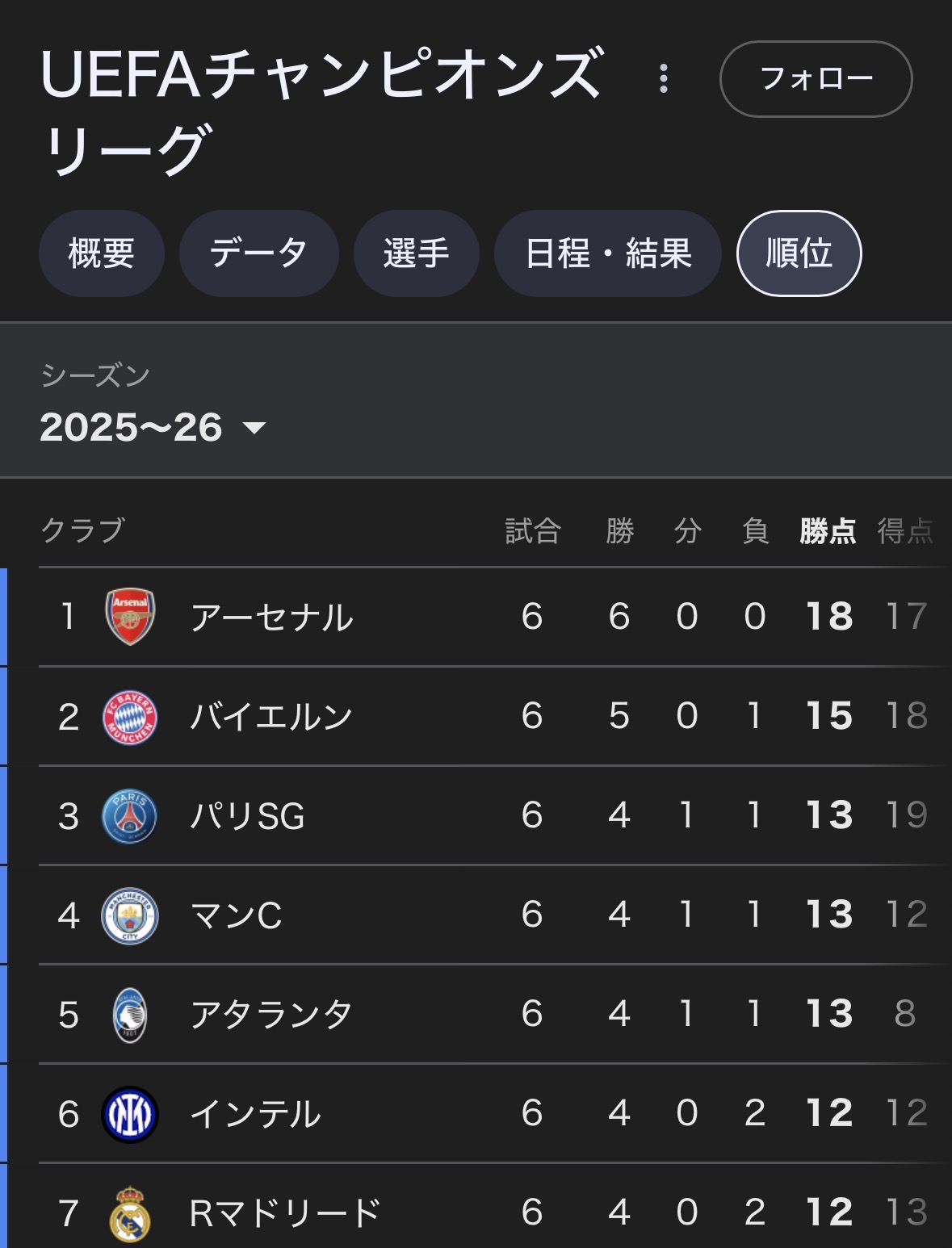
Task: Open the アーセナル team name link
Action: tap(271, 618)
